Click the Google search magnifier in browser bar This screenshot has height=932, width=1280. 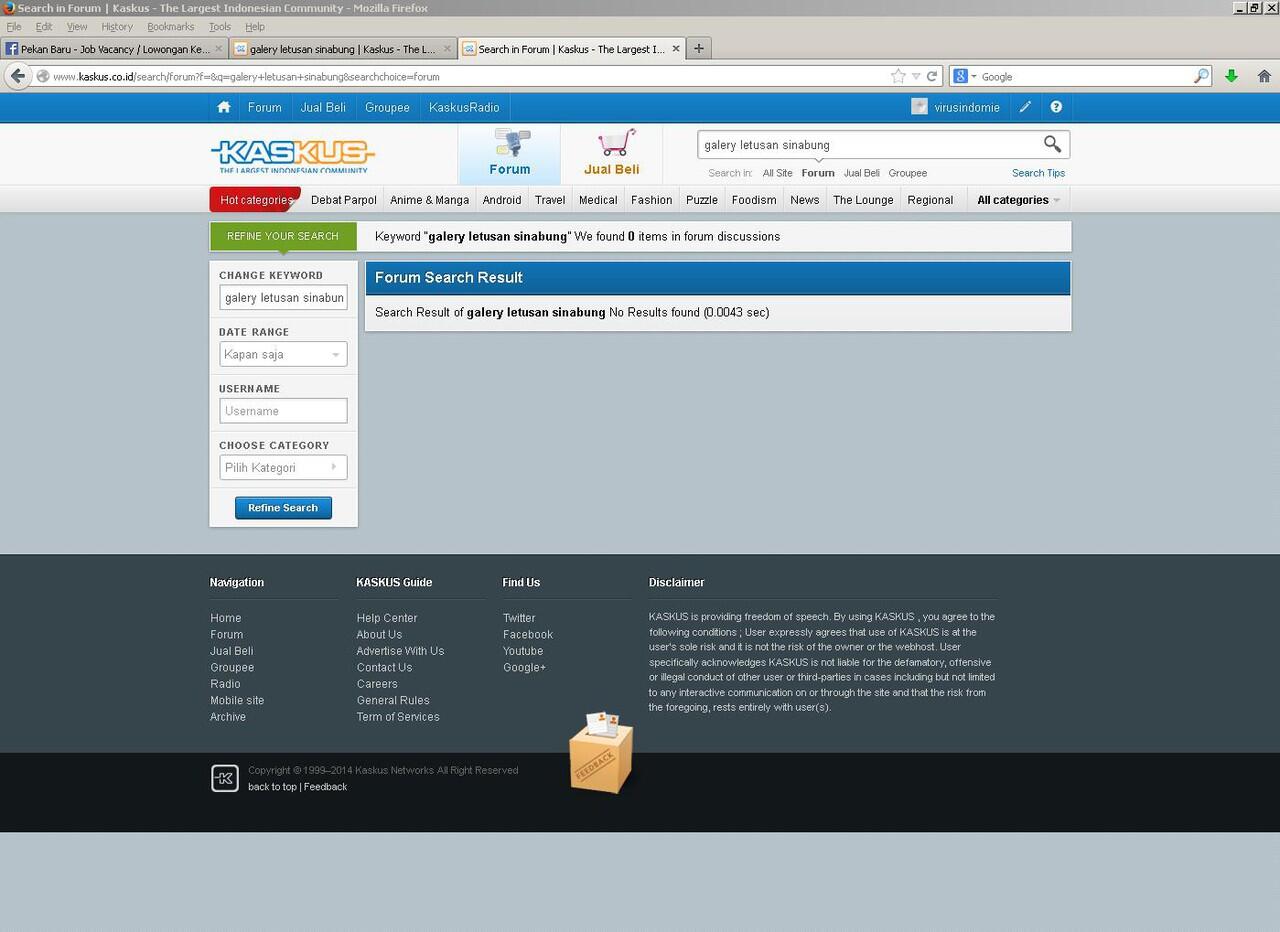tap(1201, 76)
